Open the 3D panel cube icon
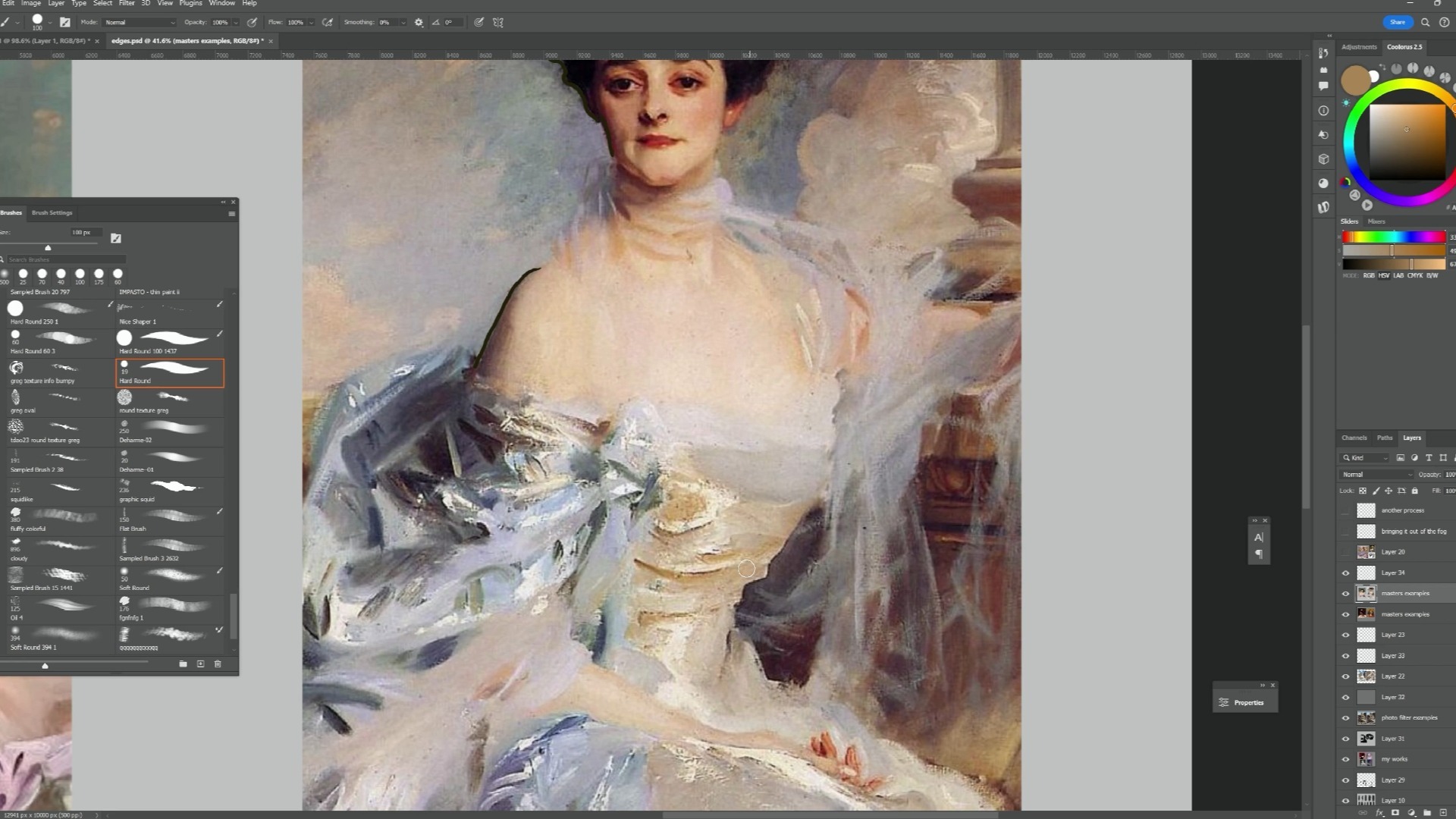 pos(1323,158)
